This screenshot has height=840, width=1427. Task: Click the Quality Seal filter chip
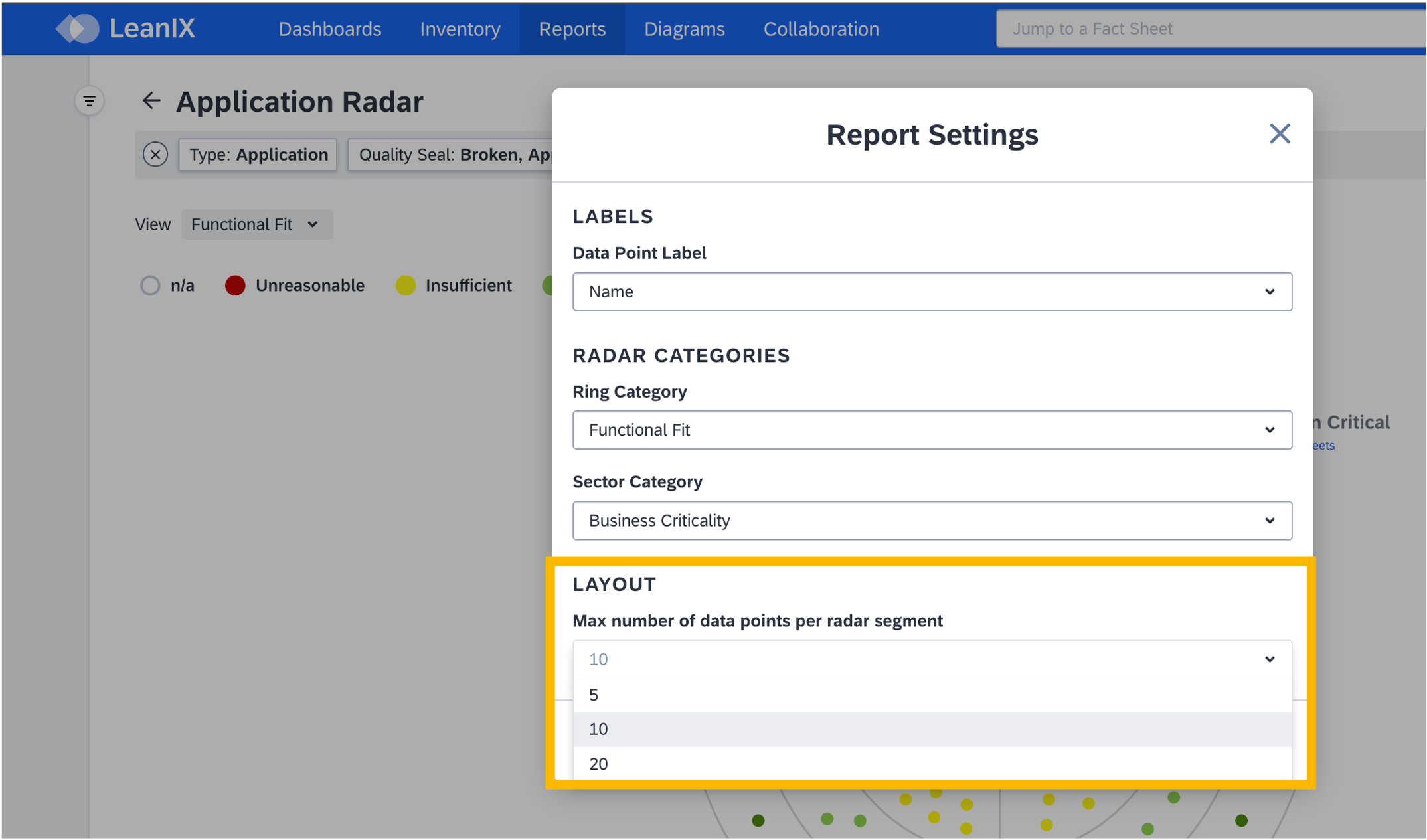point(451,155)
